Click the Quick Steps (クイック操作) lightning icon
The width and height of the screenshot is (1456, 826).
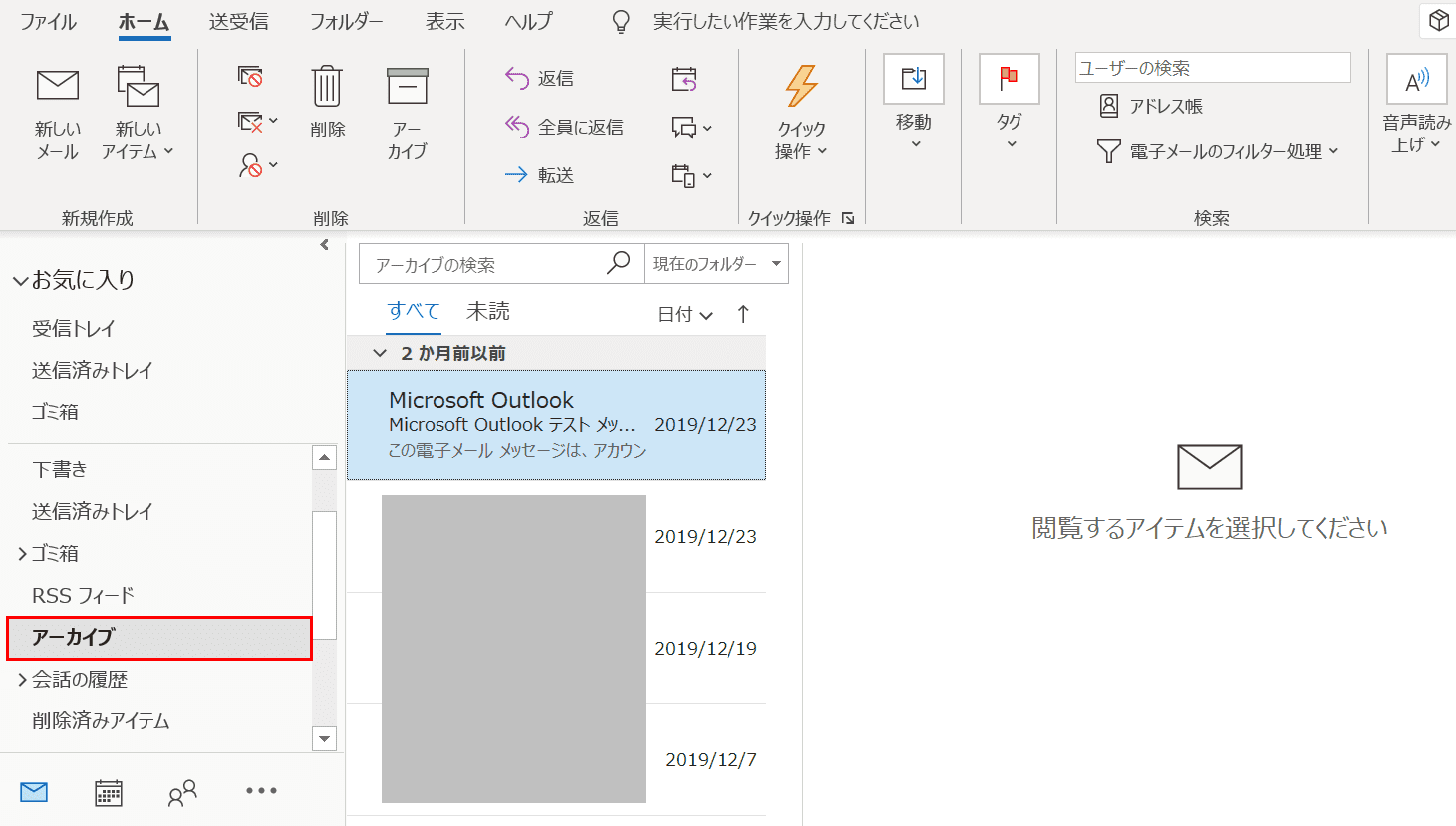801,88
